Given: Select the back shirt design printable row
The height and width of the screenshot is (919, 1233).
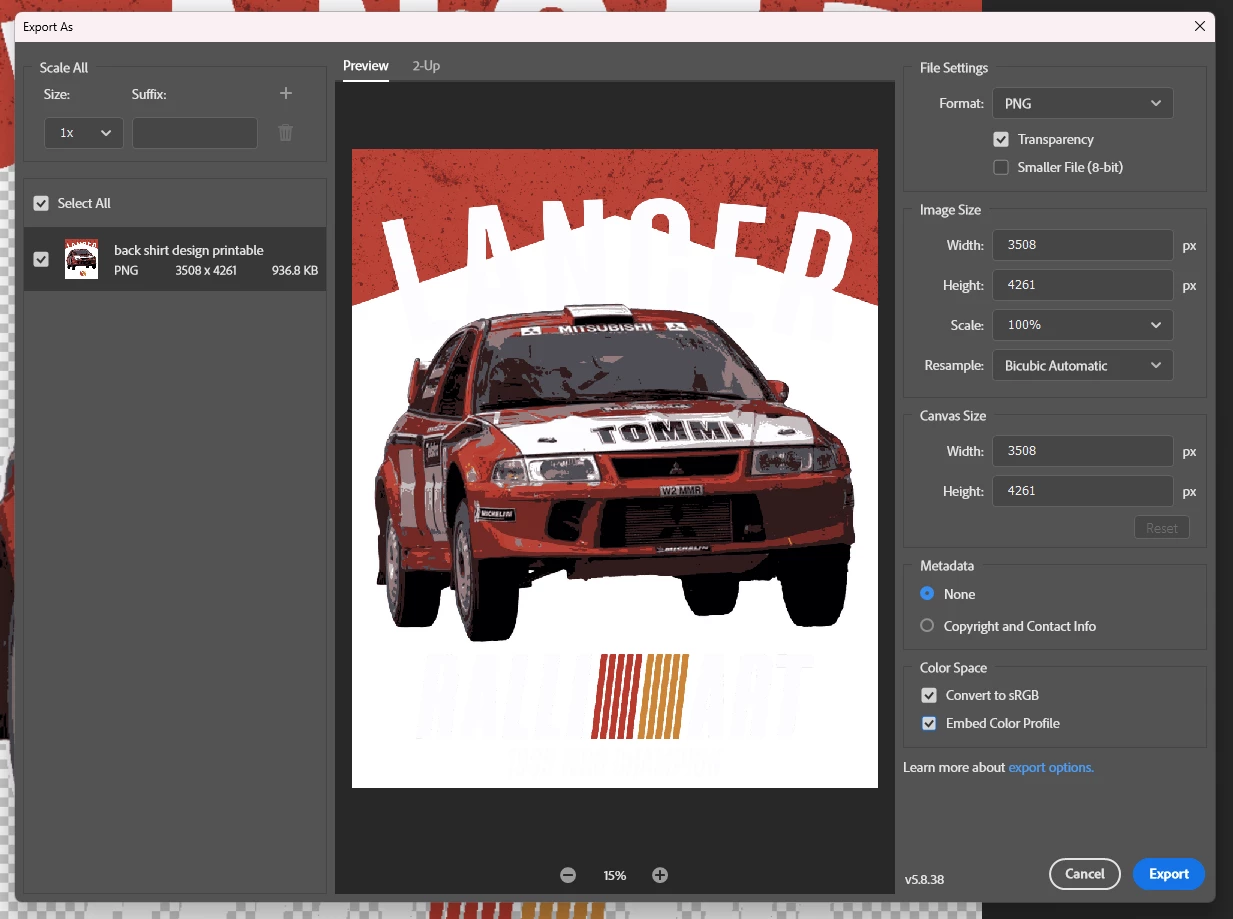Looking at the screenshot, I should pyautogui.click(x=175, y=259).
